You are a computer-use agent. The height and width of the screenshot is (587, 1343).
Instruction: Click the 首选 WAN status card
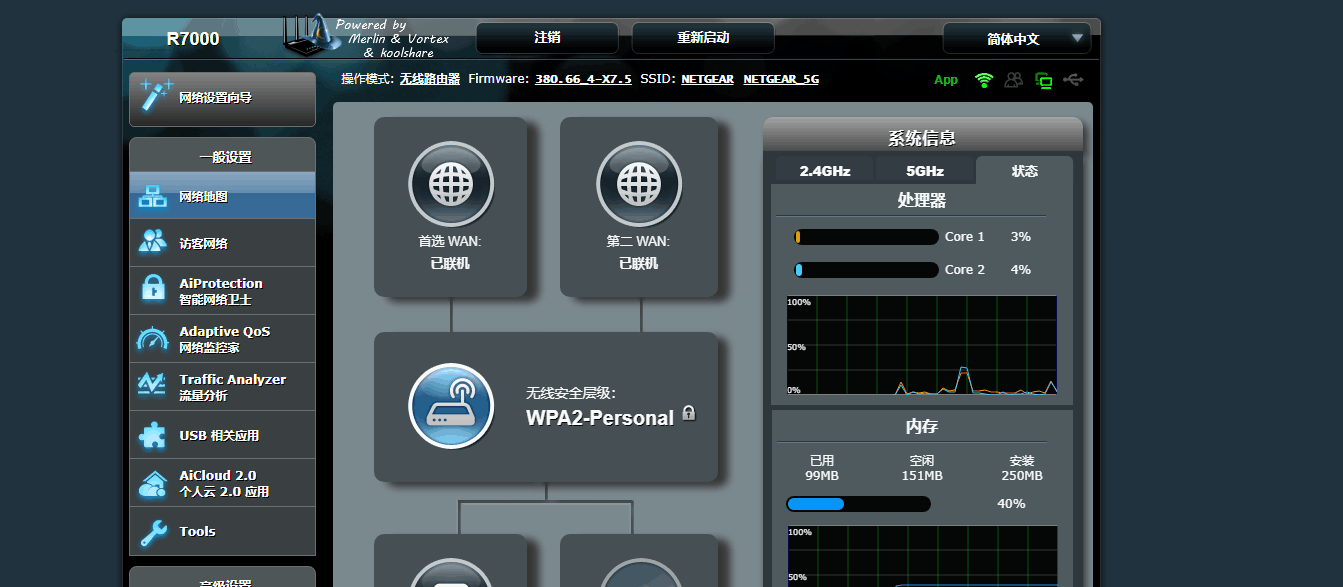(x=450, y=207)
